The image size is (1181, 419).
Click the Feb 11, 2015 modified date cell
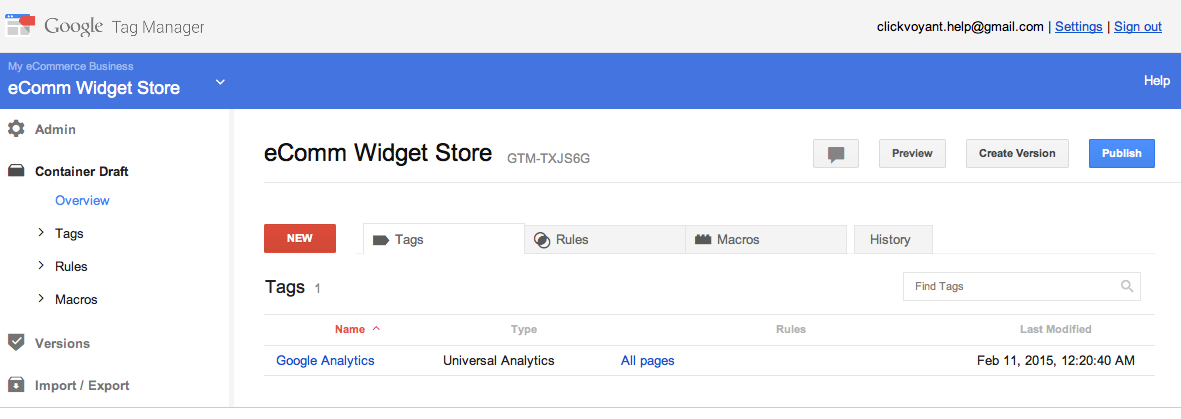tap(1055, 361)
